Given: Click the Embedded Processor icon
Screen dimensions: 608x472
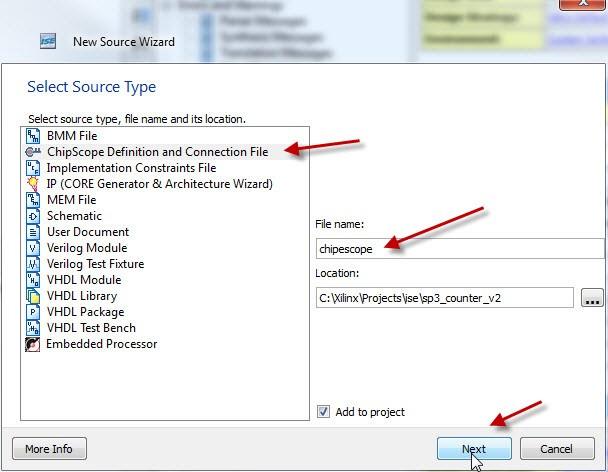Looking at the screenshot, I should click(x=33, y=344).
